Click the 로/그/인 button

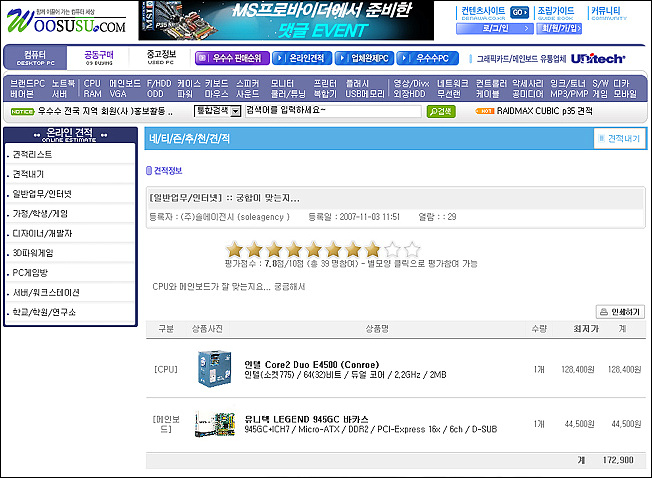tap(495, 28)
